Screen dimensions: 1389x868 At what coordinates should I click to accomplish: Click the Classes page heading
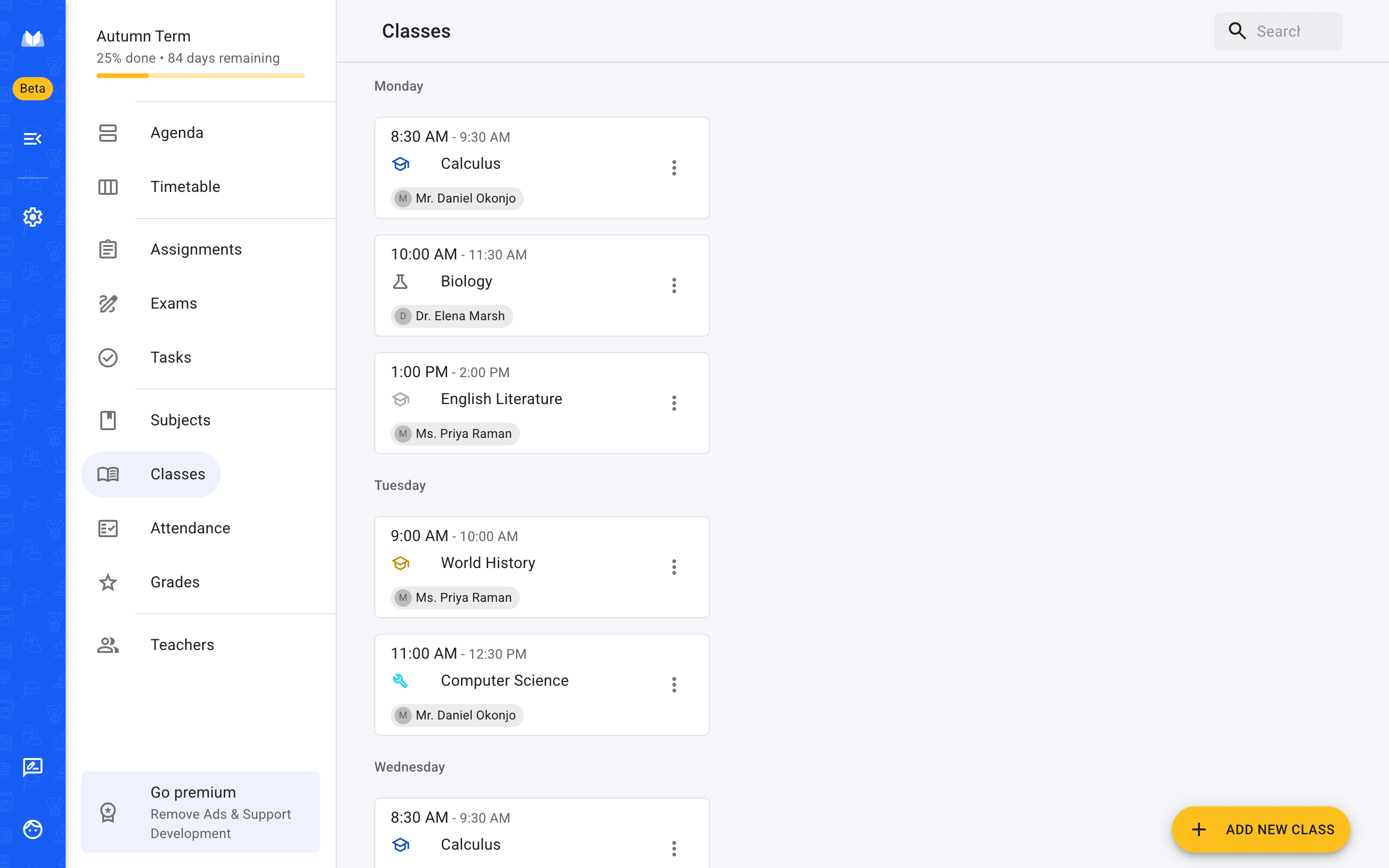click(x=416, y=31)
